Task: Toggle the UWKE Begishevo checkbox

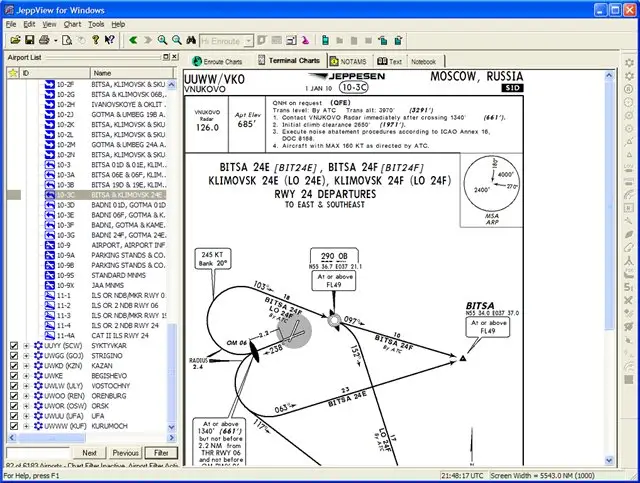Action: [x=14, y=376]
